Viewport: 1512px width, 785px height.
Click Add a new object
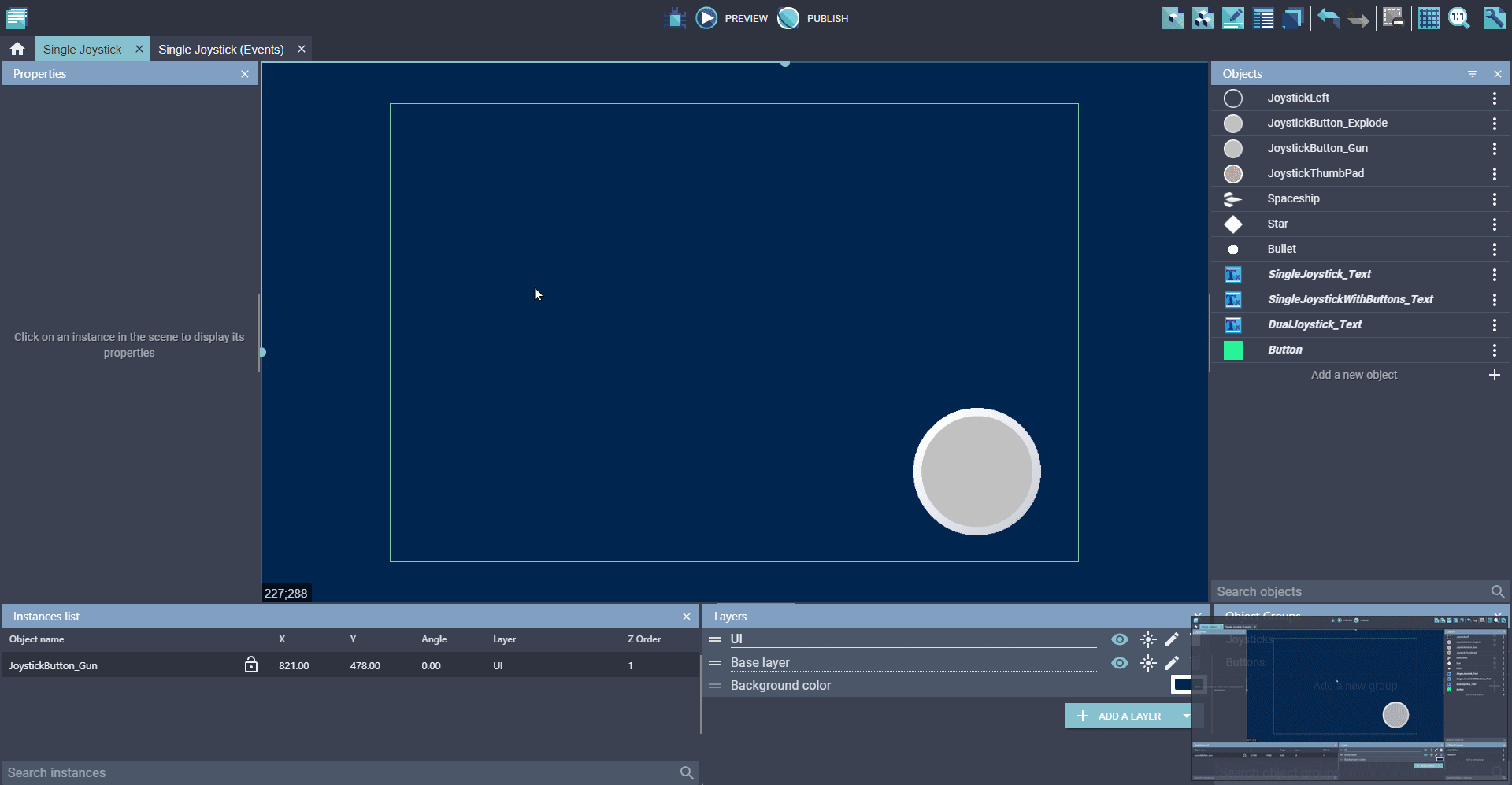[x=1354, y=376]
